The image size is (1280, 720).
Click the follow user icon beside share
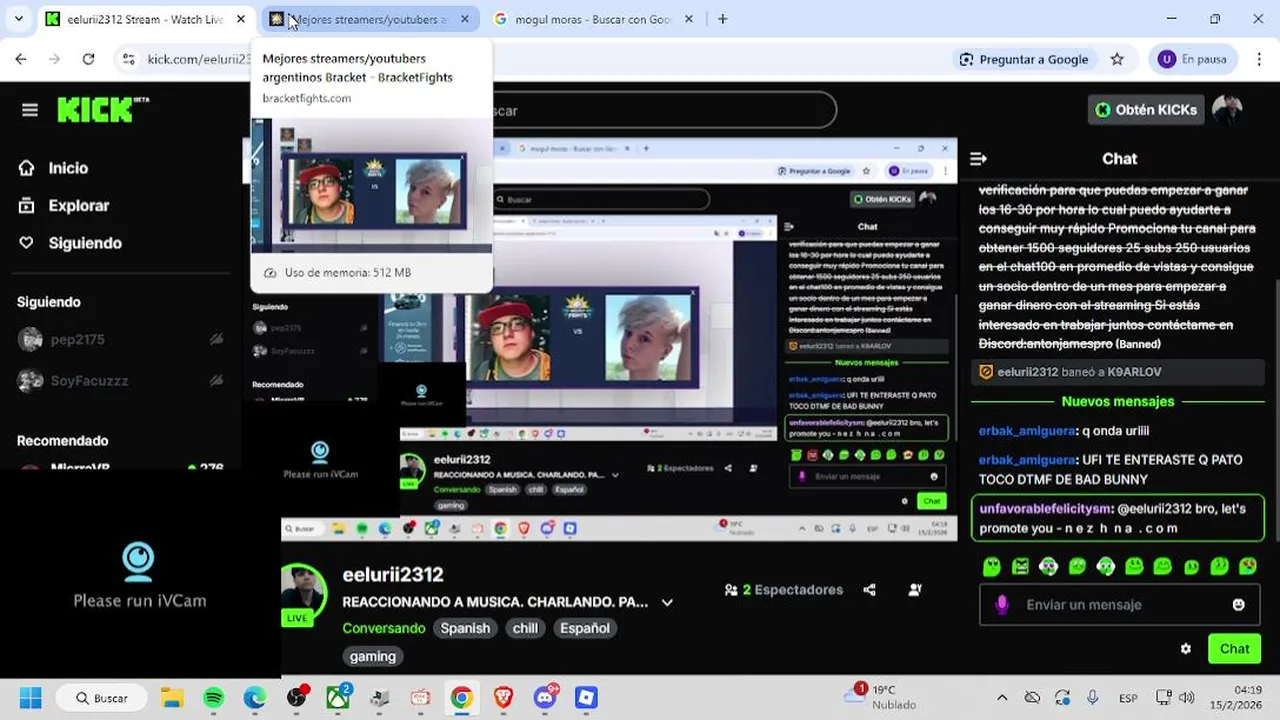point(915,590)
